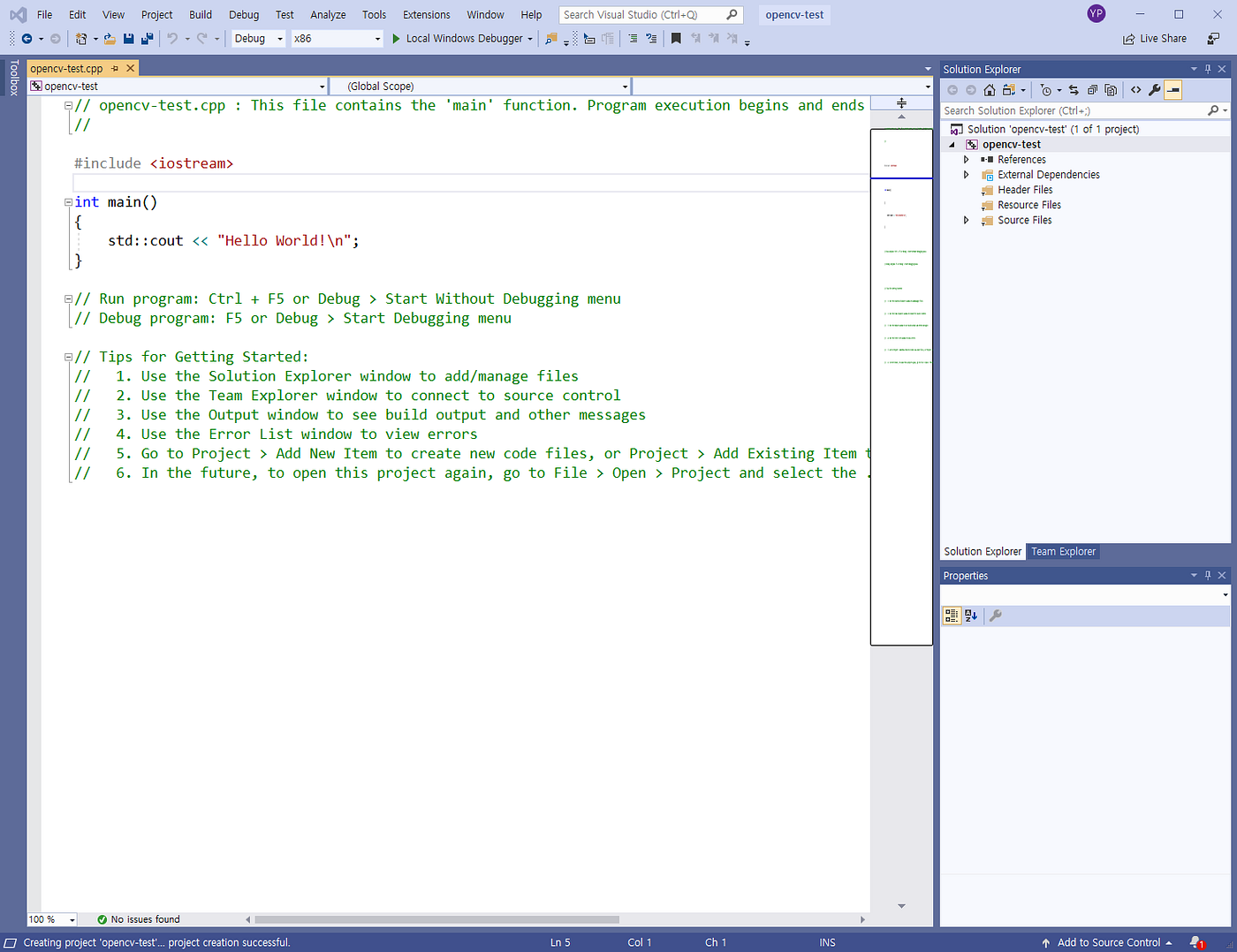Click the Navigate Backward arrow icon
Viewport: 1237px width, 952px height.
(27, 38)
